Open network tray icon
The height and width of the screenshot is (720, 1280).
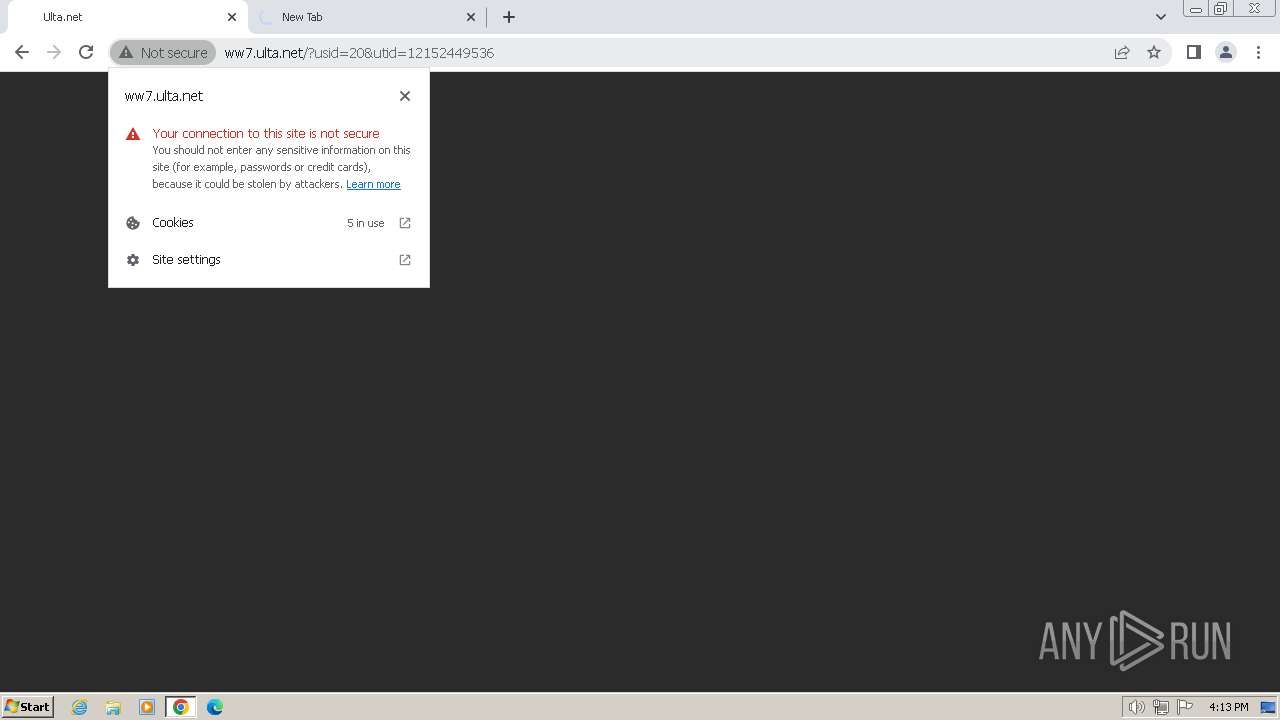pos(1160,707)
